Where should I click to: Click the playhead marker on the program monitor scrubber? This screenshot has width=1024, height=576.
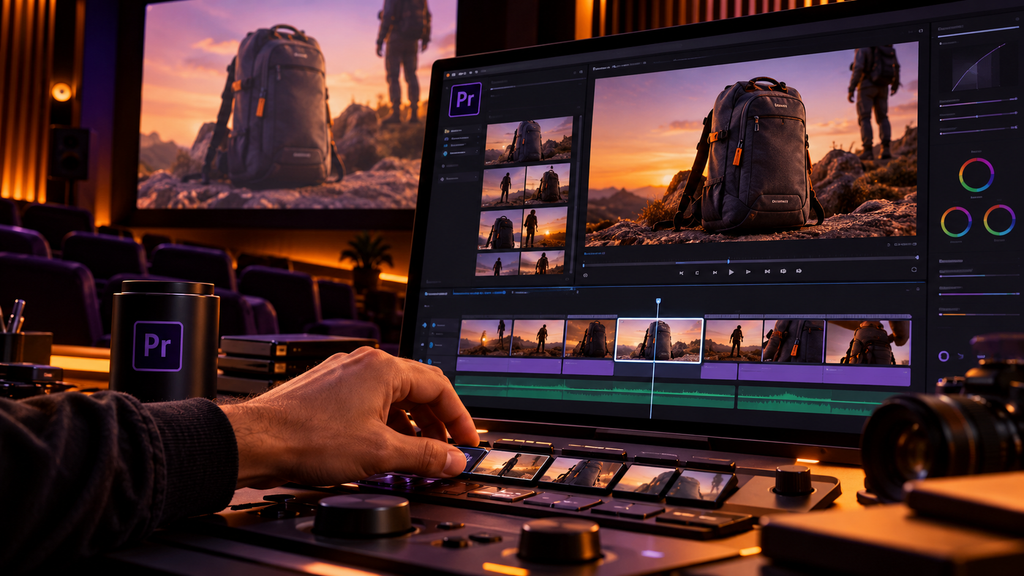(x=728, y=261)
